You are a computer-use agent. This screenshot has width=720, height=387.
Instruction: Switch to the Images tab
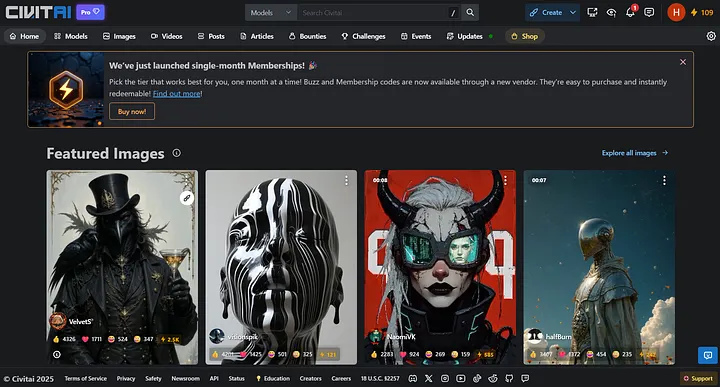pos(119,36)
